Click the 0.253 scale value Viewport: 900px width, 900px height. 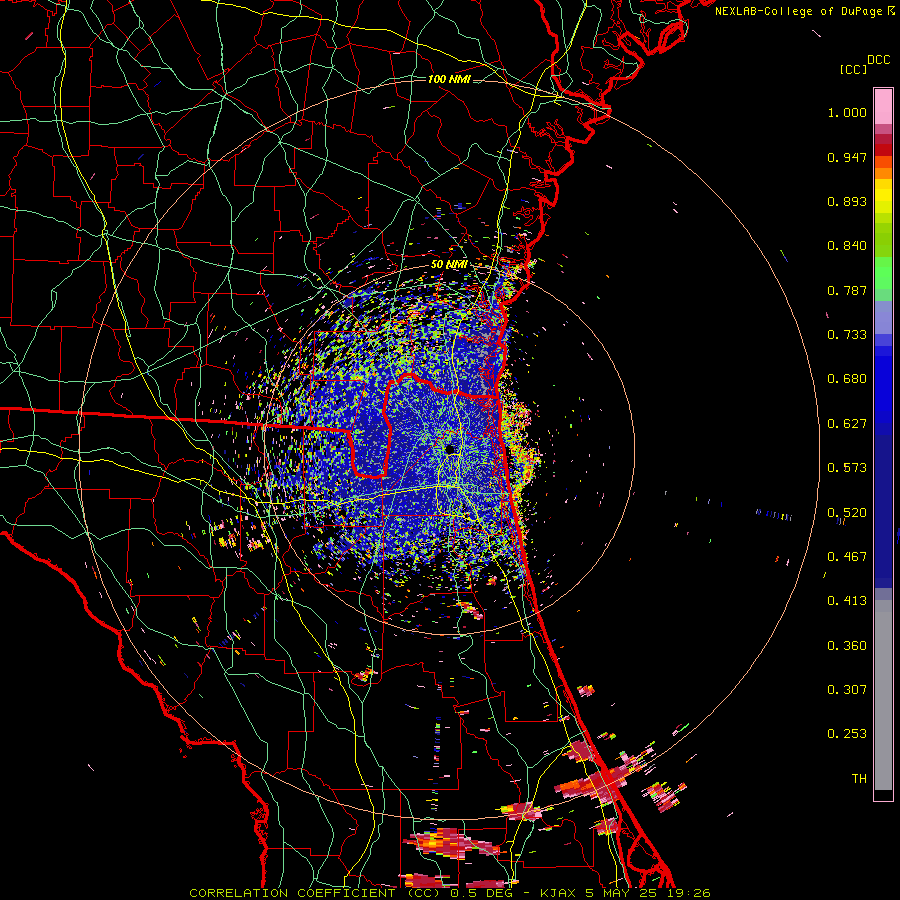click(x=847, y=734)
